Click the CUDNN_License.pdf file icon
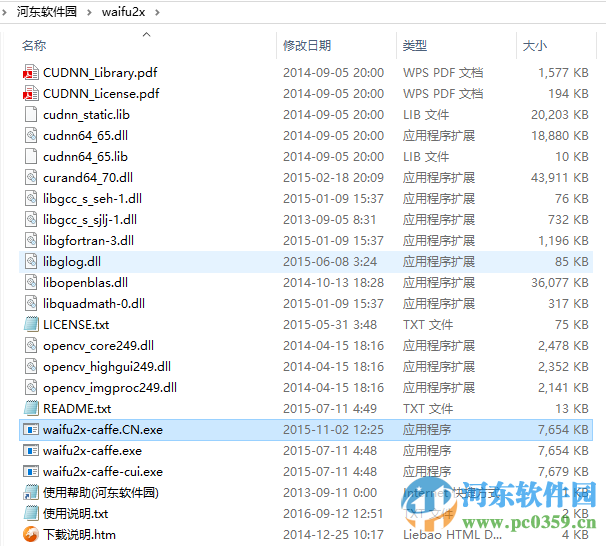 pos(31,94)
